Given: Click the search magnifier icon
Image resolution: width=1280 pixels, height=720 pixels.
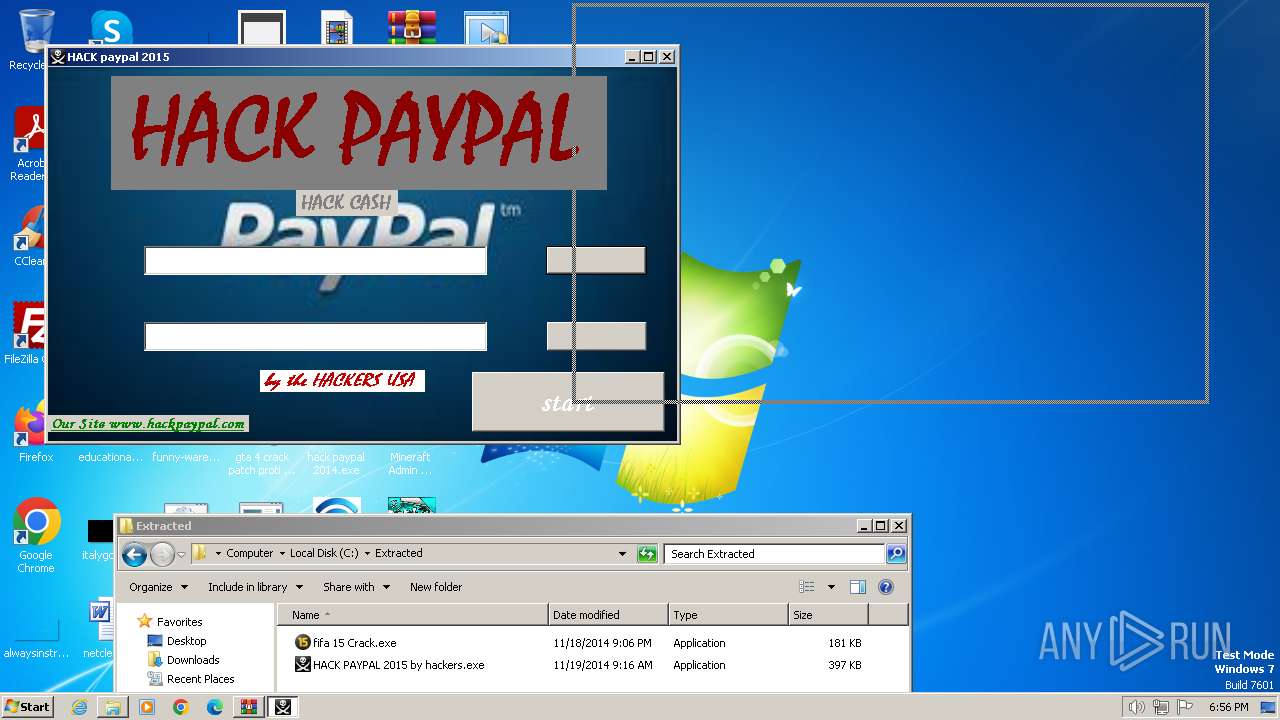Looking at the screenshot, I should (x=896, y=554).
